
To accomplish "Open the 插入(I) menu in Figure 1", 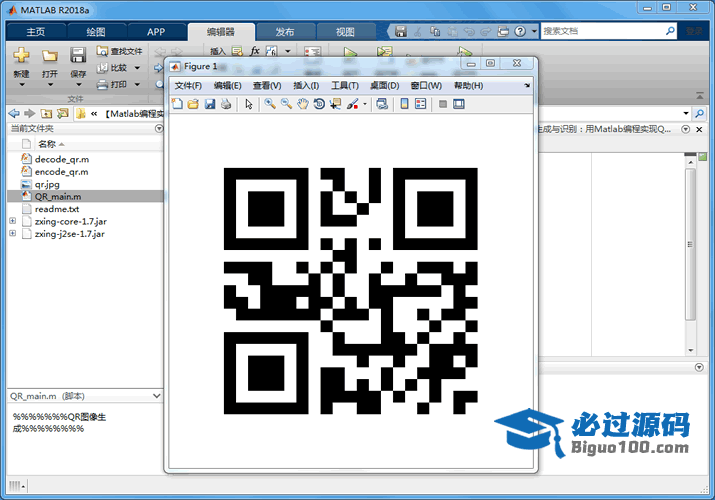I will click(x=306, y=86).
